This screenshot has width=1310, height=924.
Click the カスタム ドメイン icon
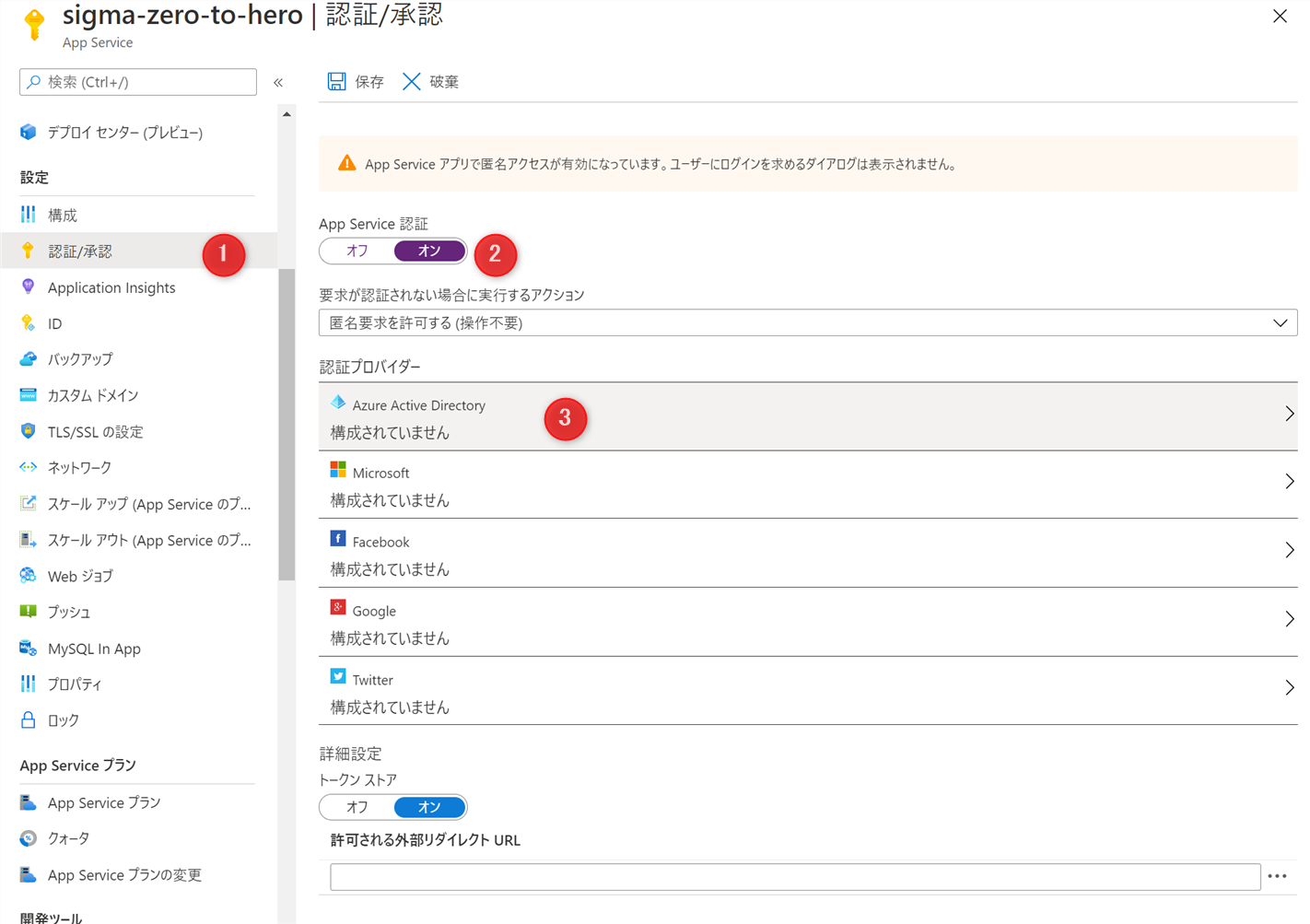tap(29, 395)
